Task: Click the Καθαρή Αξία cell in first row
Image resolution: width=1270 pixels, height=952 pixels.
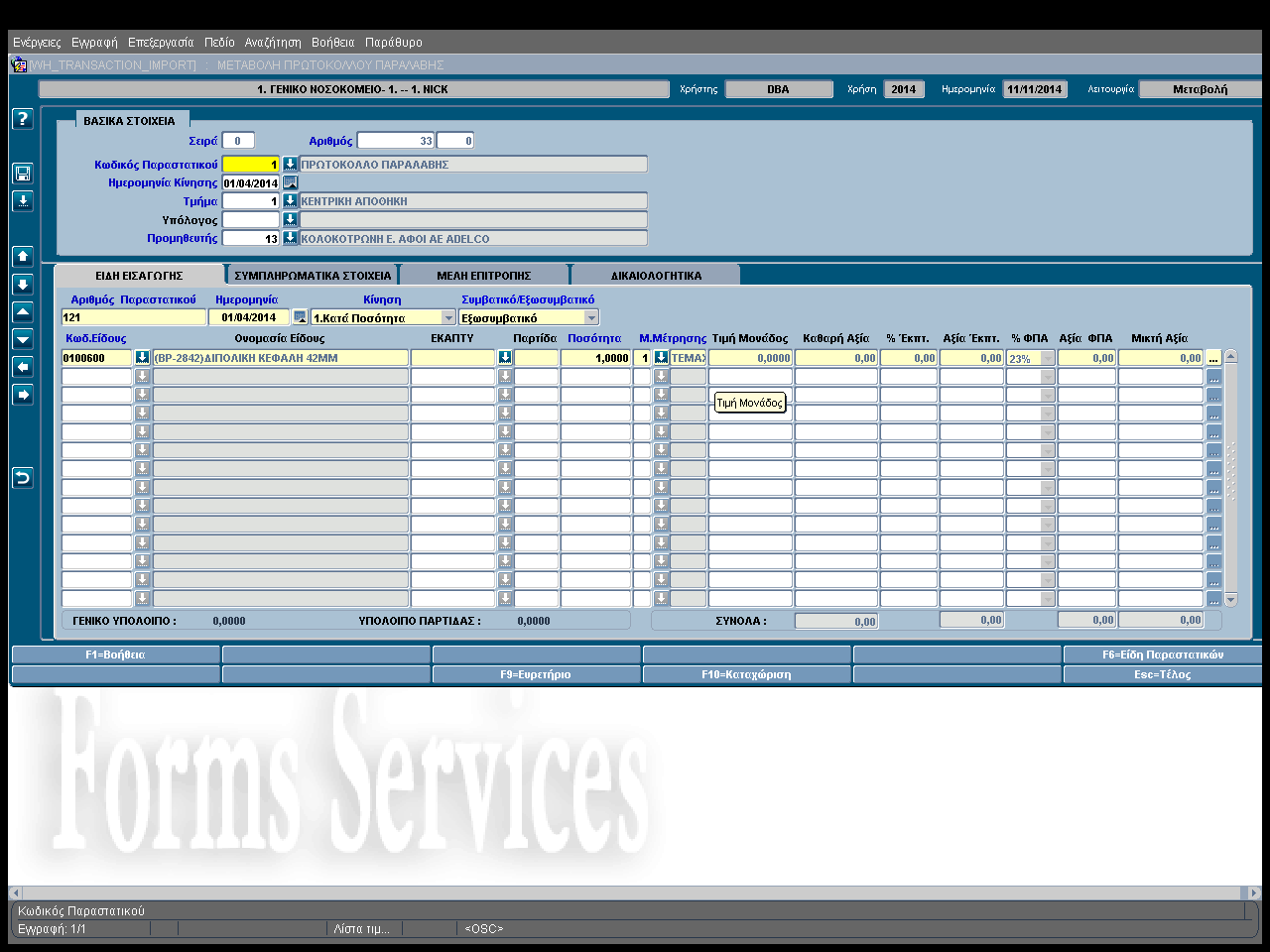Action: pyautogui.click(x=836, y=358)
